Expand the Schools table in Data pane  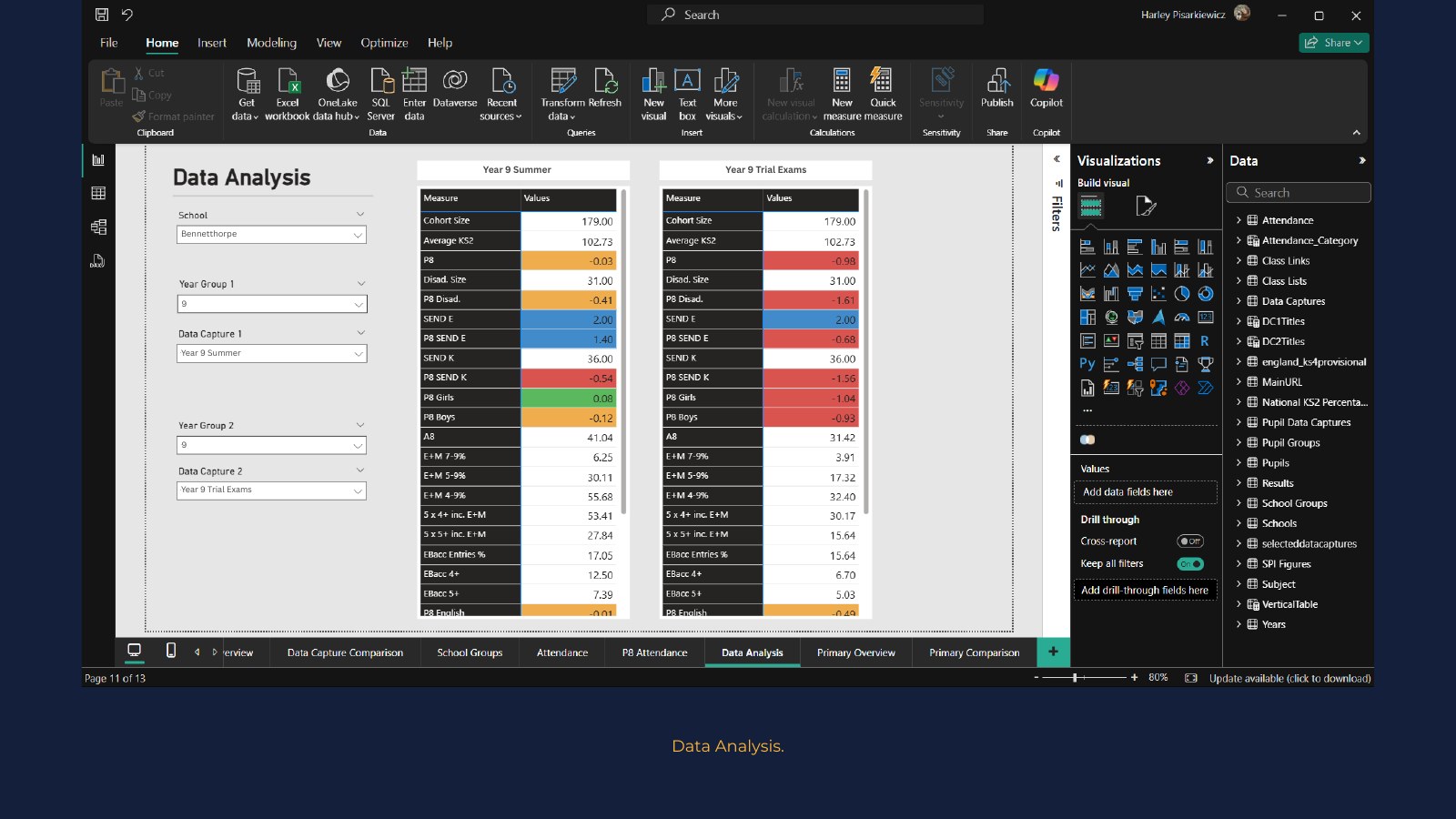tap(1239, 523)
